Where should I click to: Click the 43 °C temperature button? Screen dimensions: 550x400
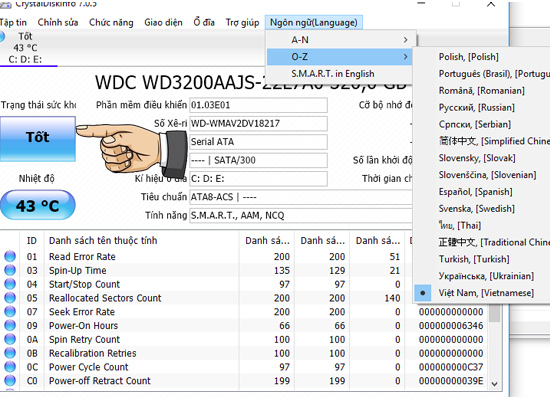coord(38,205)
